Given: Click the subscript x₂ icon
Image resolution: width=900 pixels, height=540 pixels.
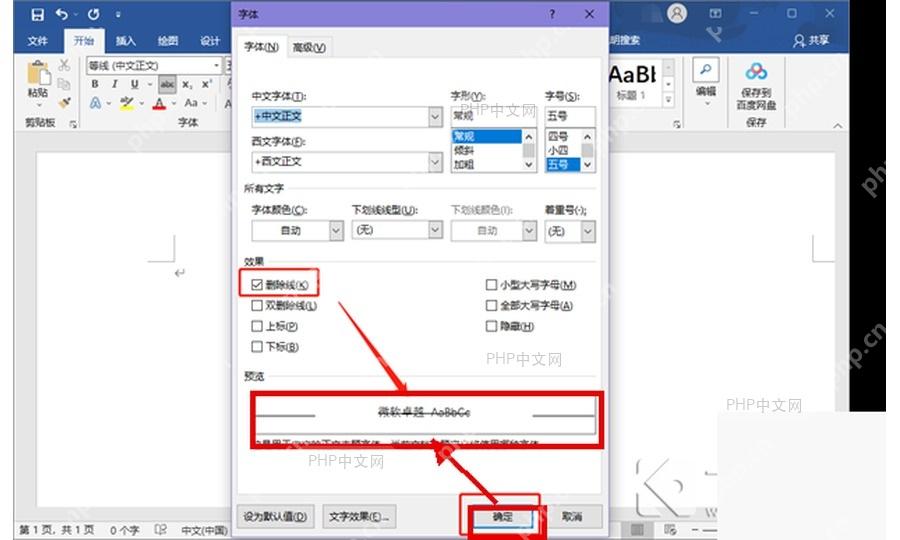Looking at the screenshot, I should click(187, 84).
